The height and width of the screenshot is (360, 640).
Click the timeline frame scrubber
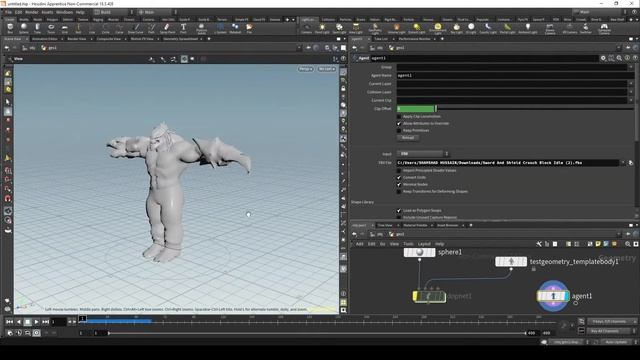[82, 319]
